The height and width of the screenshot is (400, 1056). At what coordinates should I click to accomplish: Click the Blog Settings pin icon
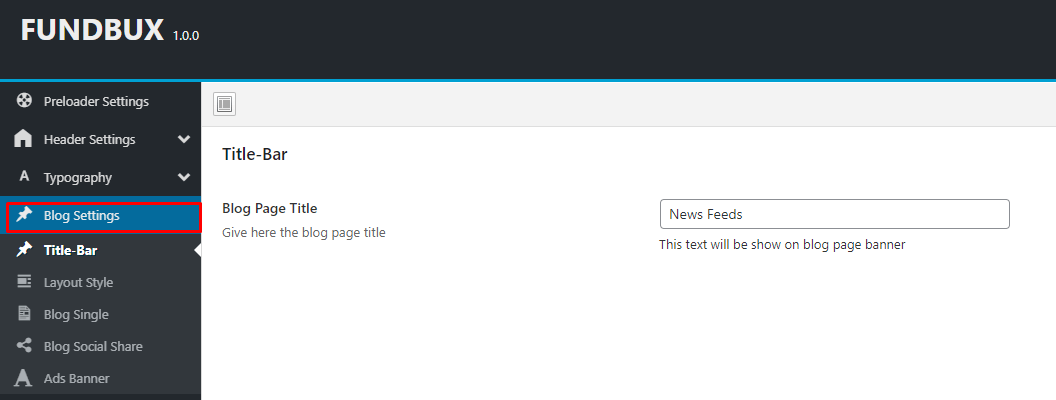click(x=24, y=215)
